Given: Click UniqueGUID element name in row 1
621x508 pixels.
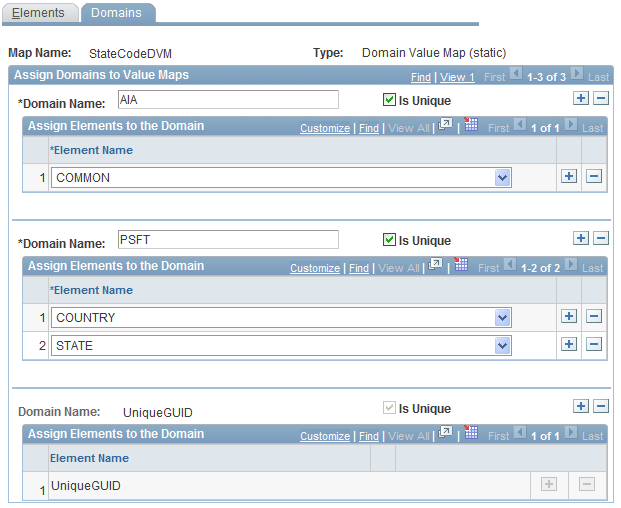Looking at the screenshot, I should click(86, 486).
